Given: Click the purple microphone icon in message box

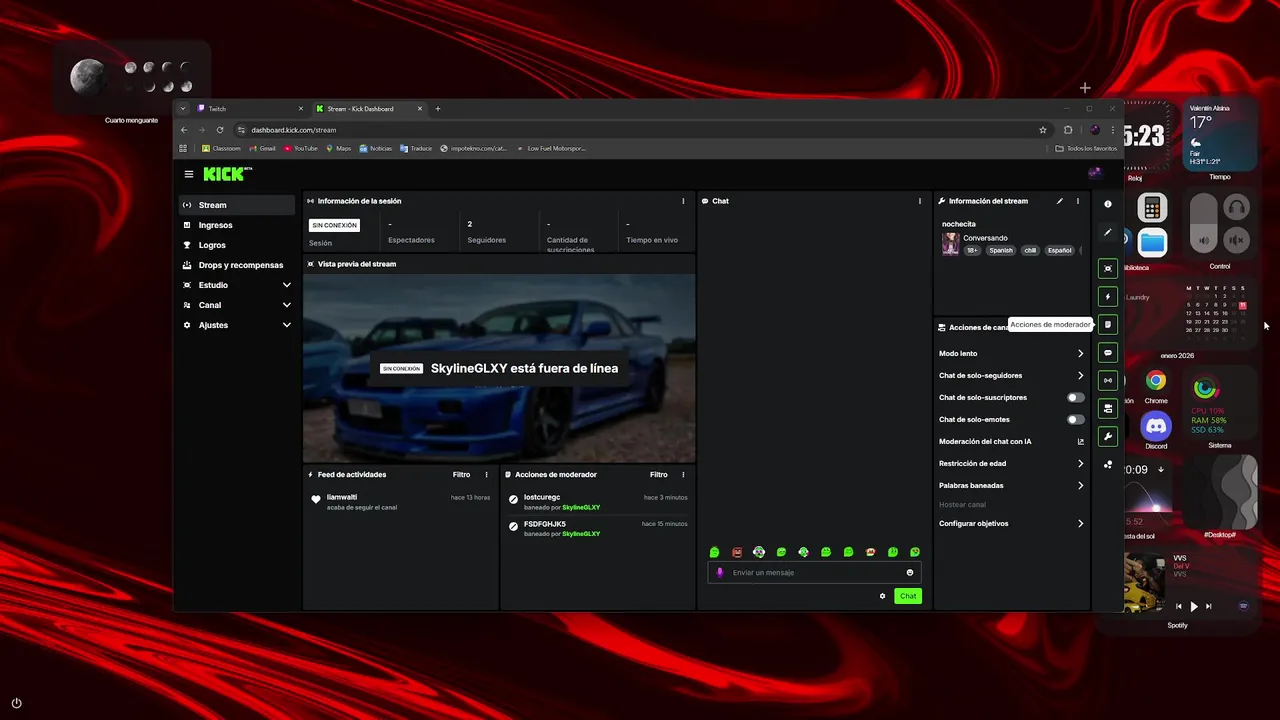Looking at the screenshot, I should point(720,573).
